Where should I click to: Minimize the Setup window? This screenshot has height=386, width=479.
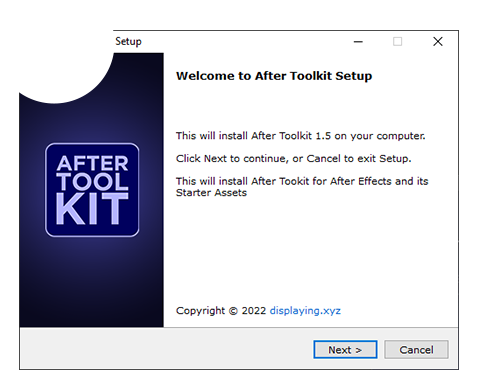pos(358,42)
